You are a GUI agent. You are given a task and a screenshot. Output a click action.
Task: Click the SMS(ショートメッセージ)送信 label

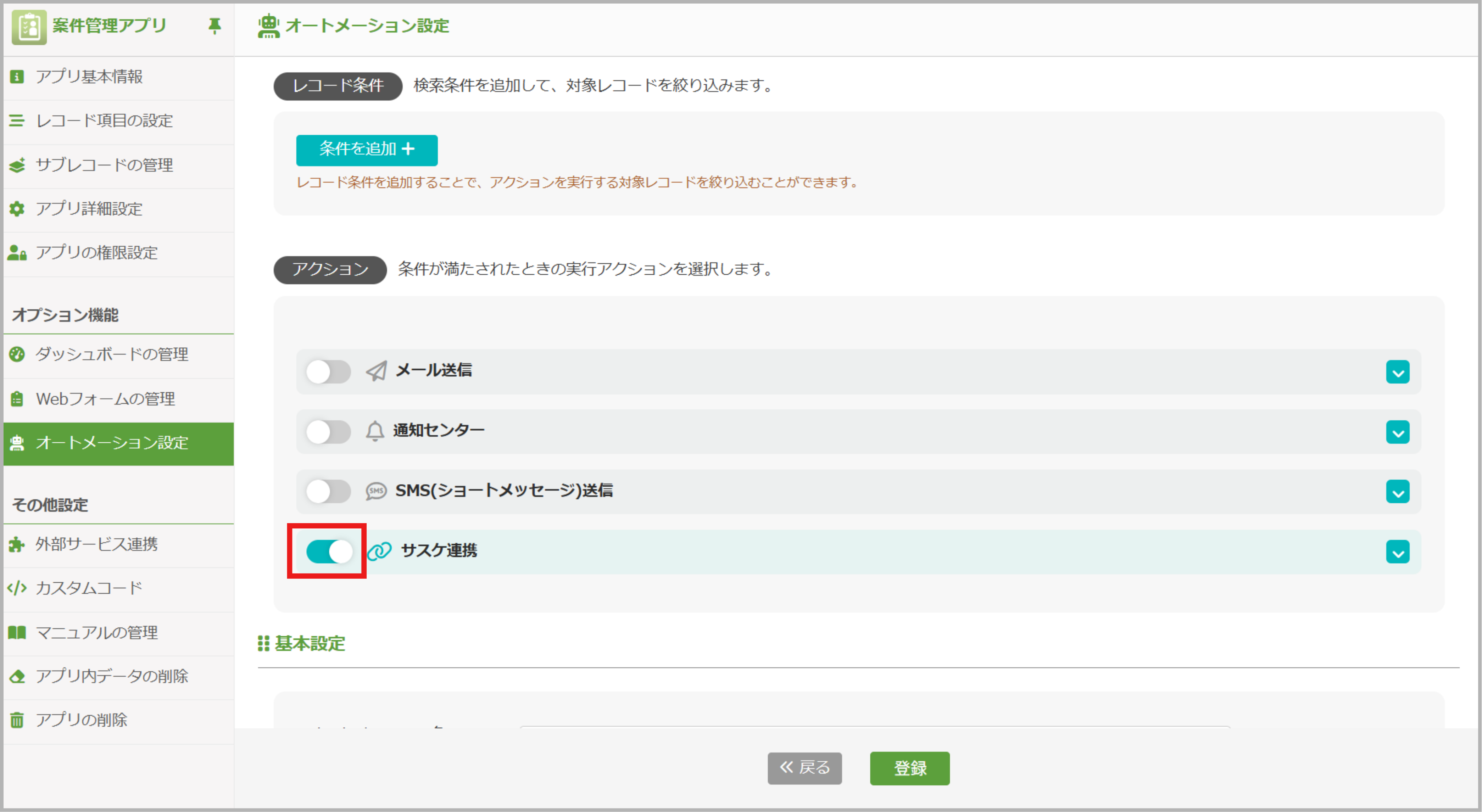coord(504,491)
